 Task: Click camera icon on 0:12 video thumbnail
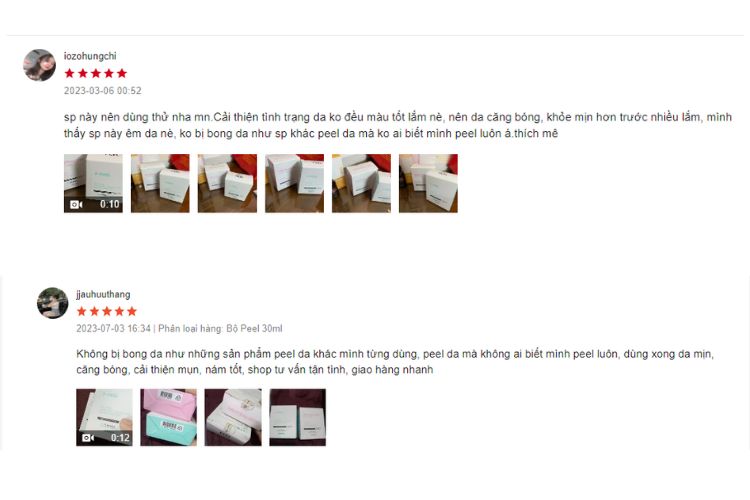coord(88,438)
